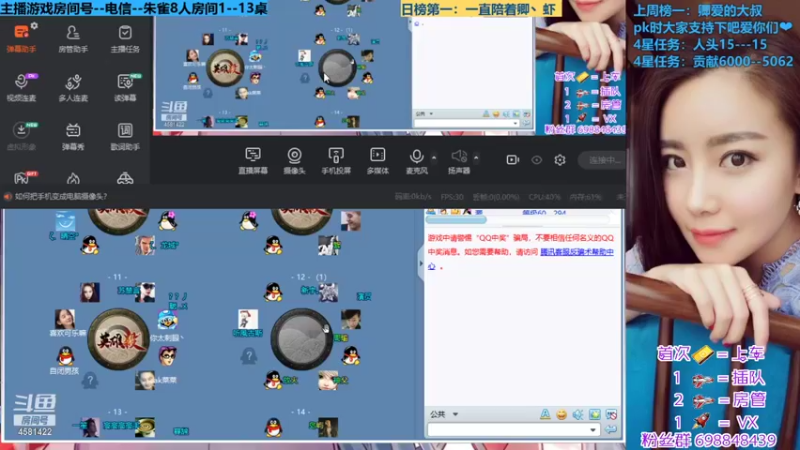The width and height of the screenshot is (800, 450).
Task: Open the 歌词助手 lyrics assistant
Action: coord(125,136)
